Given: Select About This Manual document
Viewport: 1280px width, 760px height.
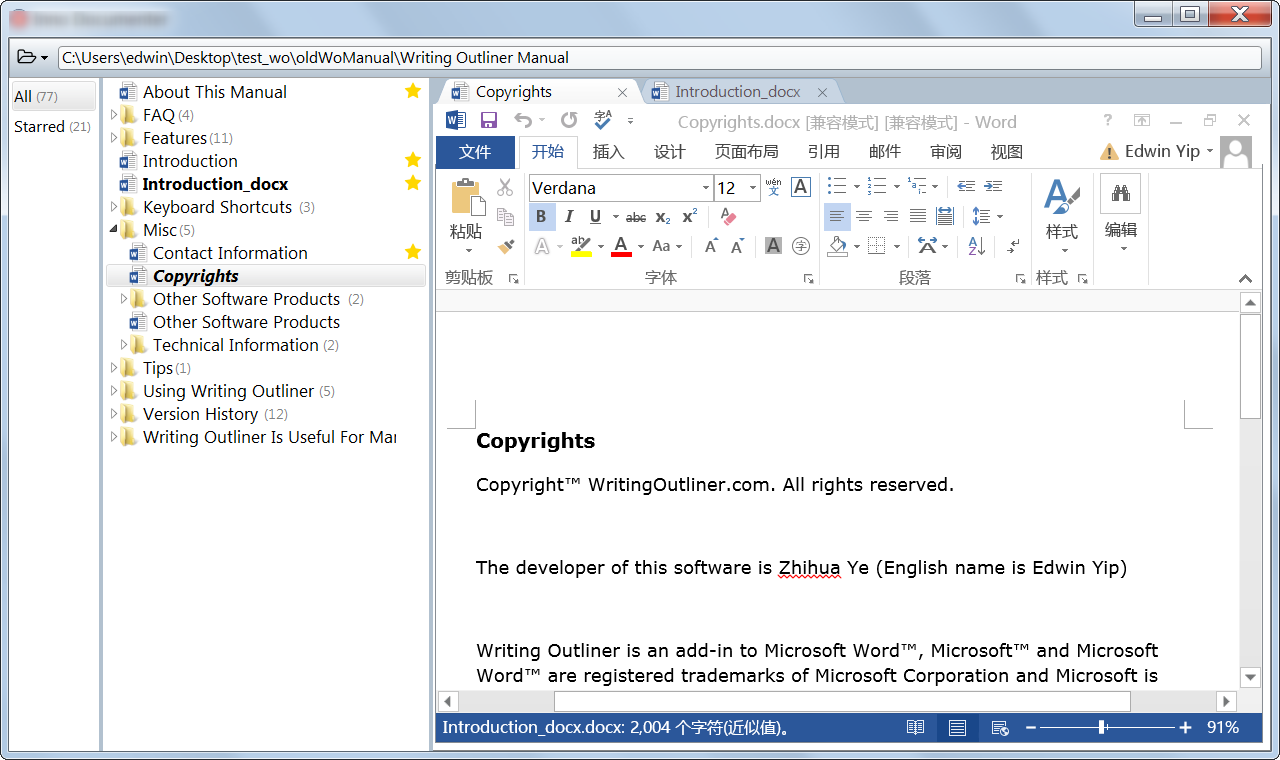Looking at the screenshot, I should 214,92.
